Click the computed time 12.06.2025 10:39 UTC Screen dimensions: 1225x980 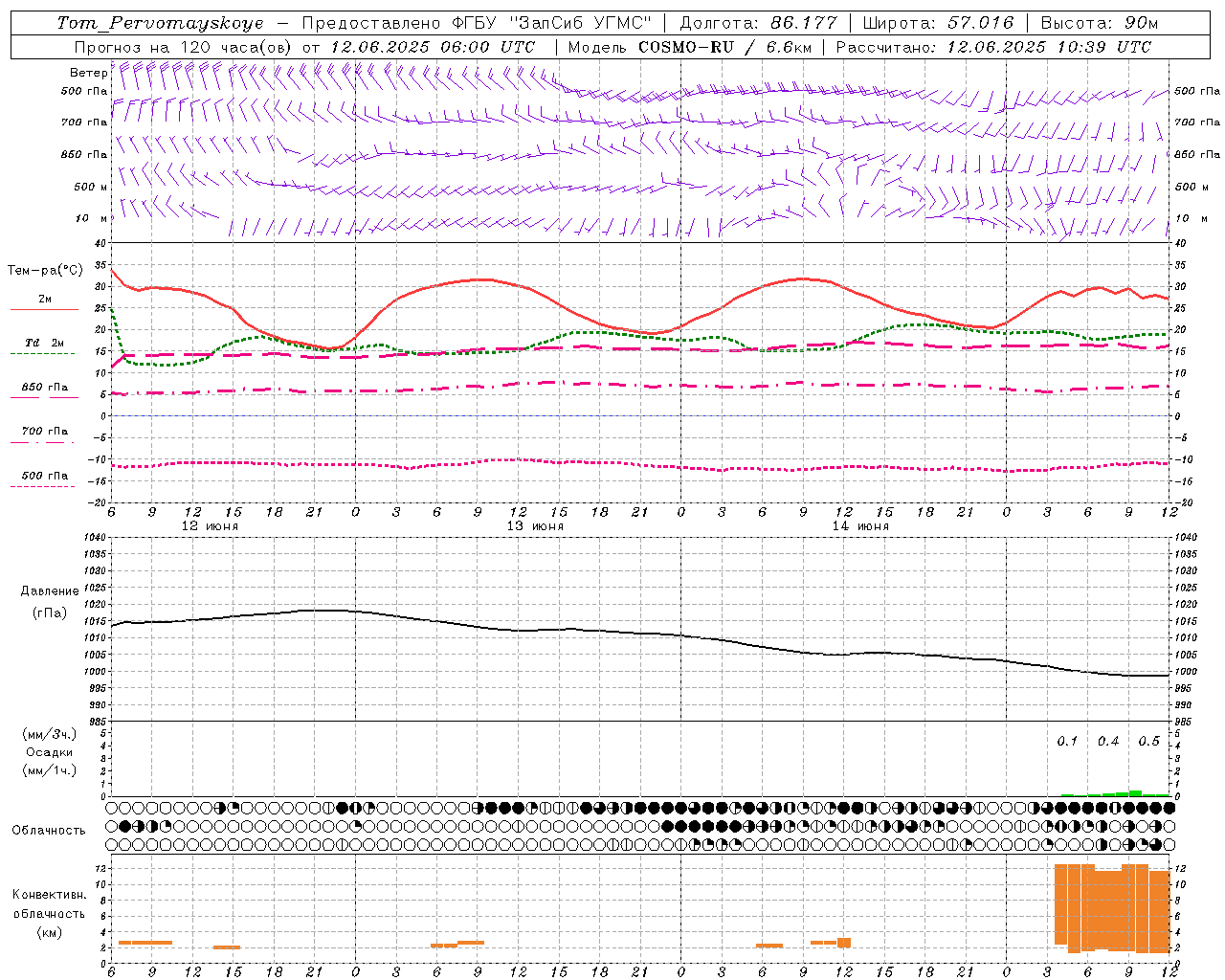(x=1049, y=47)
